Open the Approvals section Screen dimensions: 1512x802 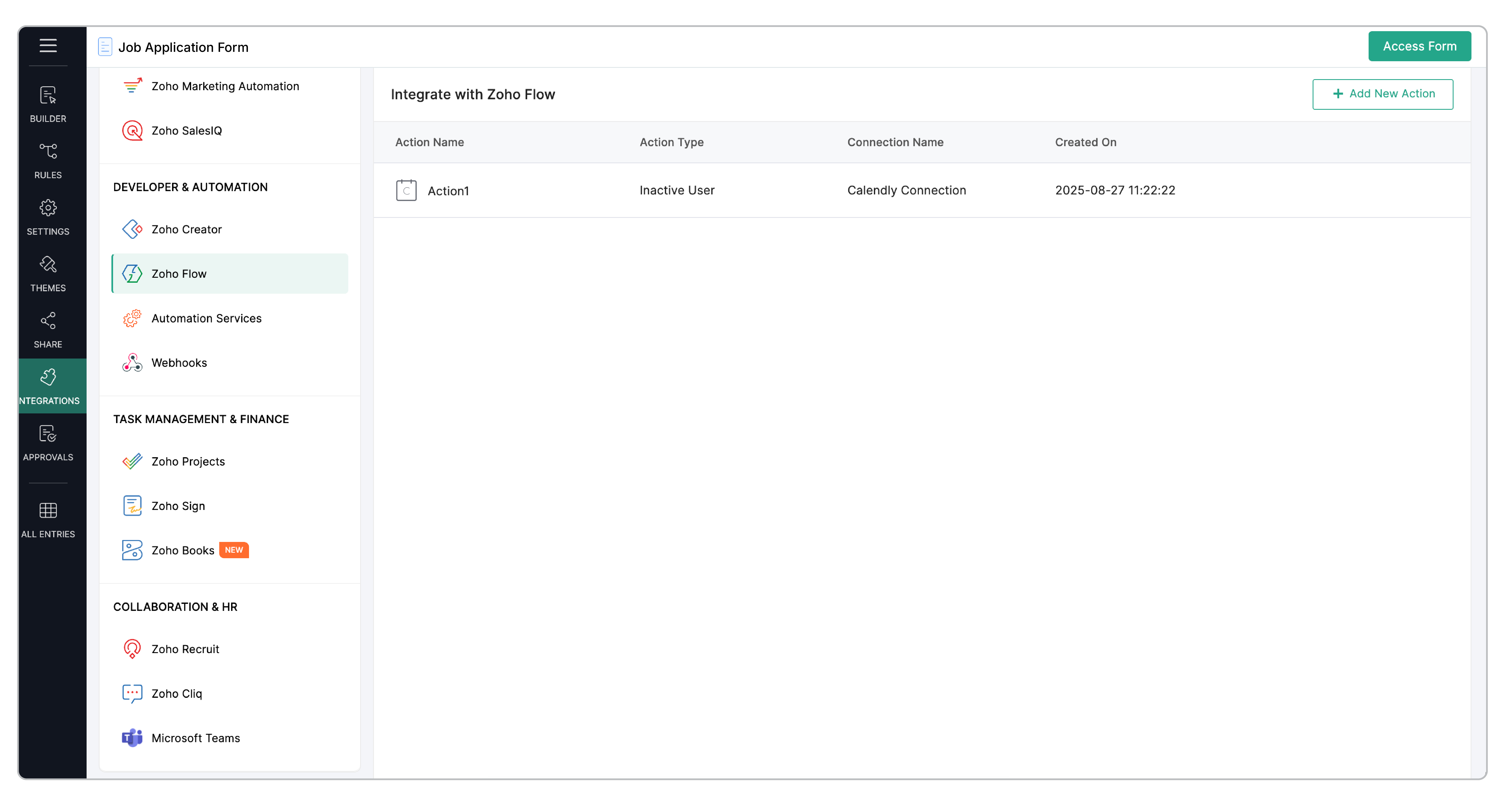click(48, 442)
